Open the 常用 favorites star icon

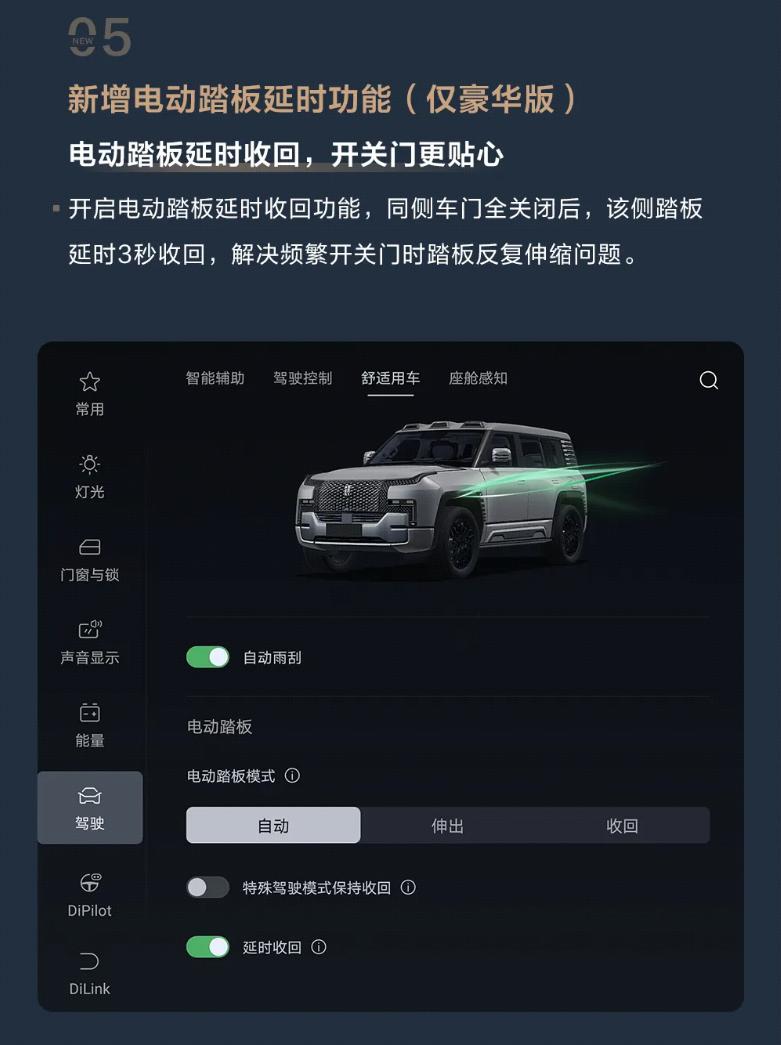pos(89,382)
